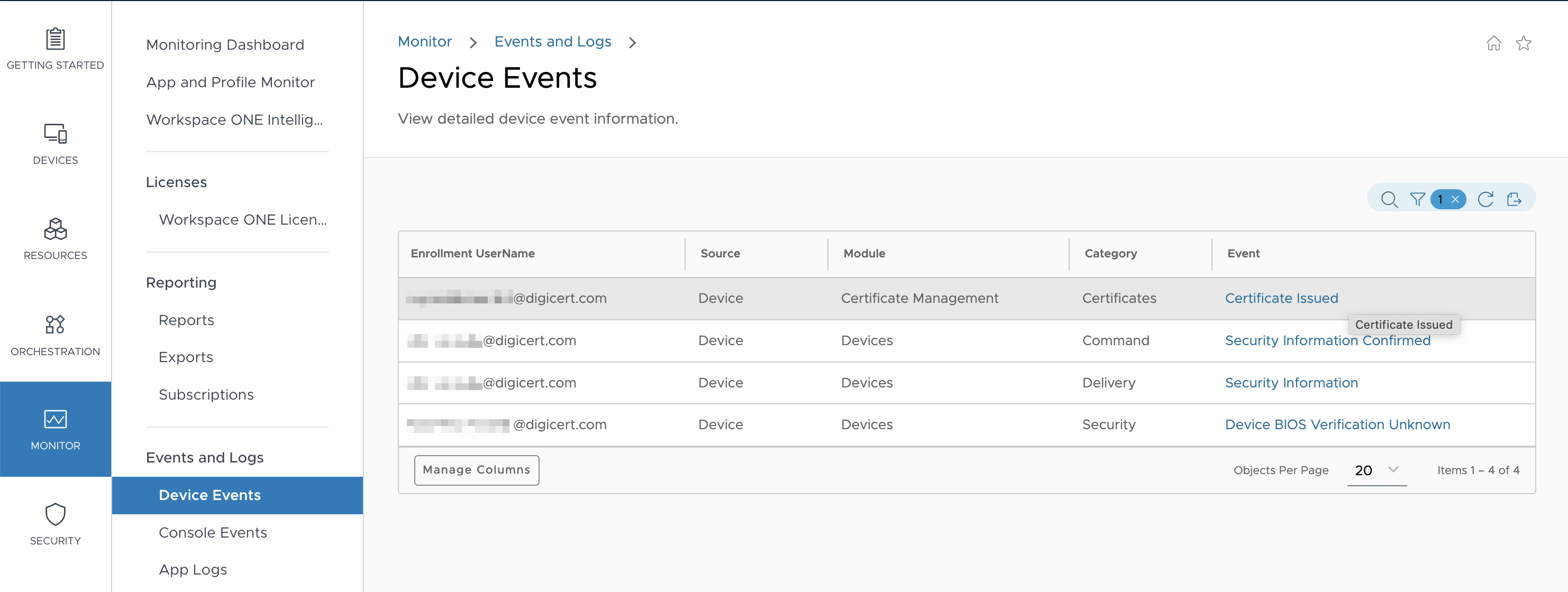This screenshot has height=592, width=1568.
Task: Open the Orchestration section
Action: pyautogui.click(x=56, y=334)
